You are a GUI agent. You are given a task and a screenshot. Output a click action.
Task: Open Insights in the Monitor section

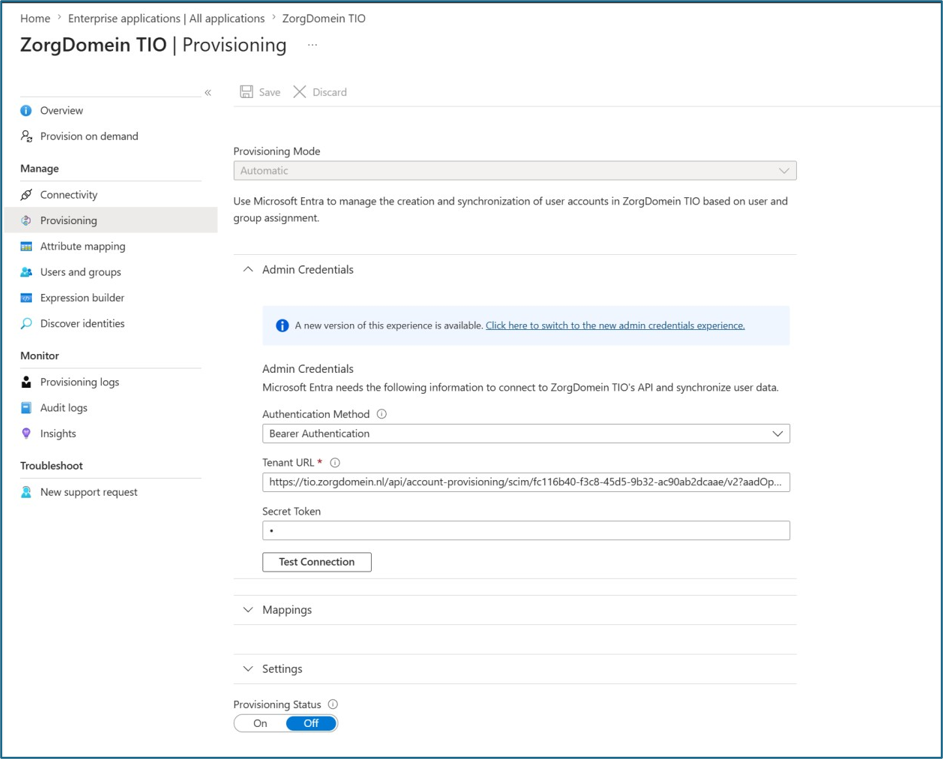[58, 434]
